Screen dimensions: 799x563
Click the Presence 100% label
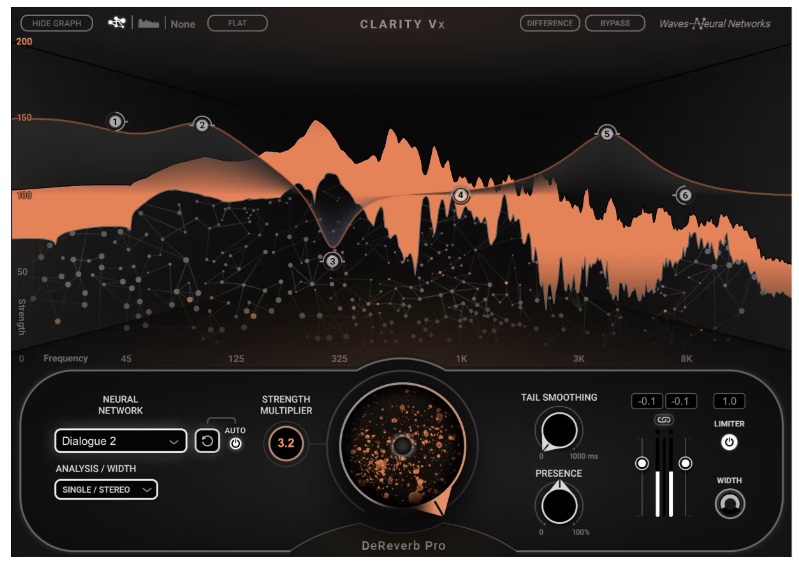coord(581,532)
